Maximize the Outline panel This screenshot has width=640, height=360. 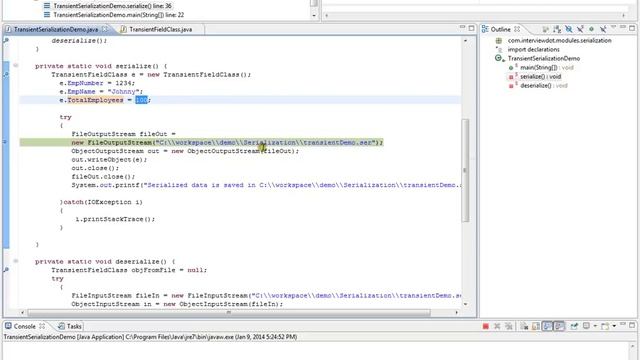point(632,28)
